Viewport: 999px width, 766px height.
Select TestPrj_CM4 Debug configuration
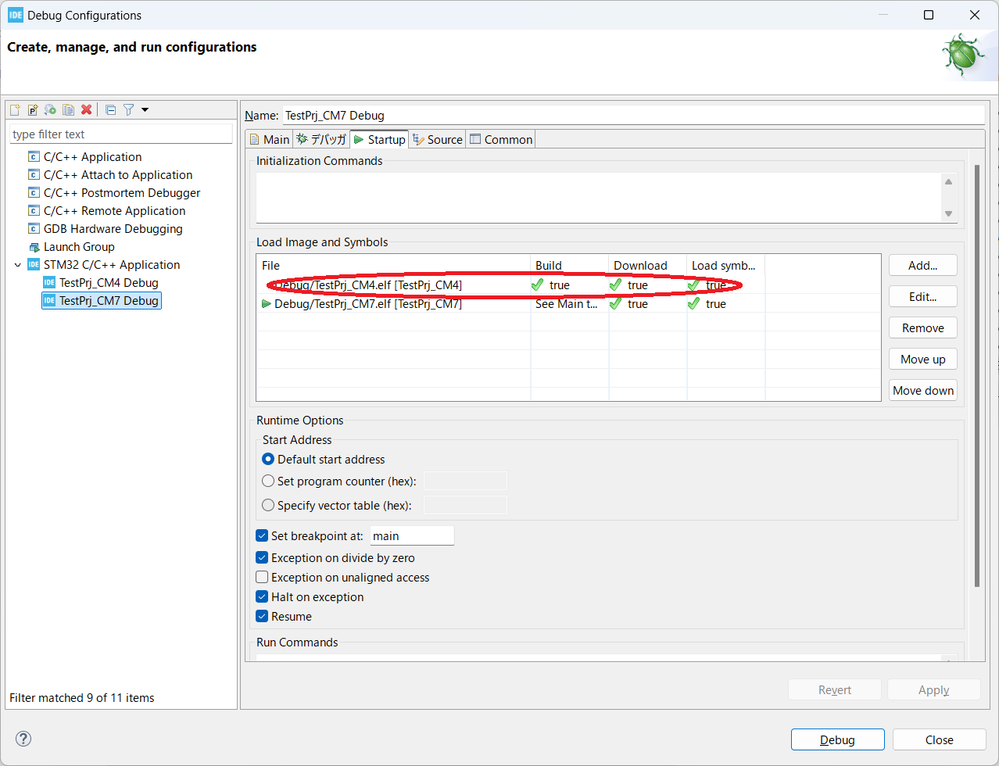point(108,282)
